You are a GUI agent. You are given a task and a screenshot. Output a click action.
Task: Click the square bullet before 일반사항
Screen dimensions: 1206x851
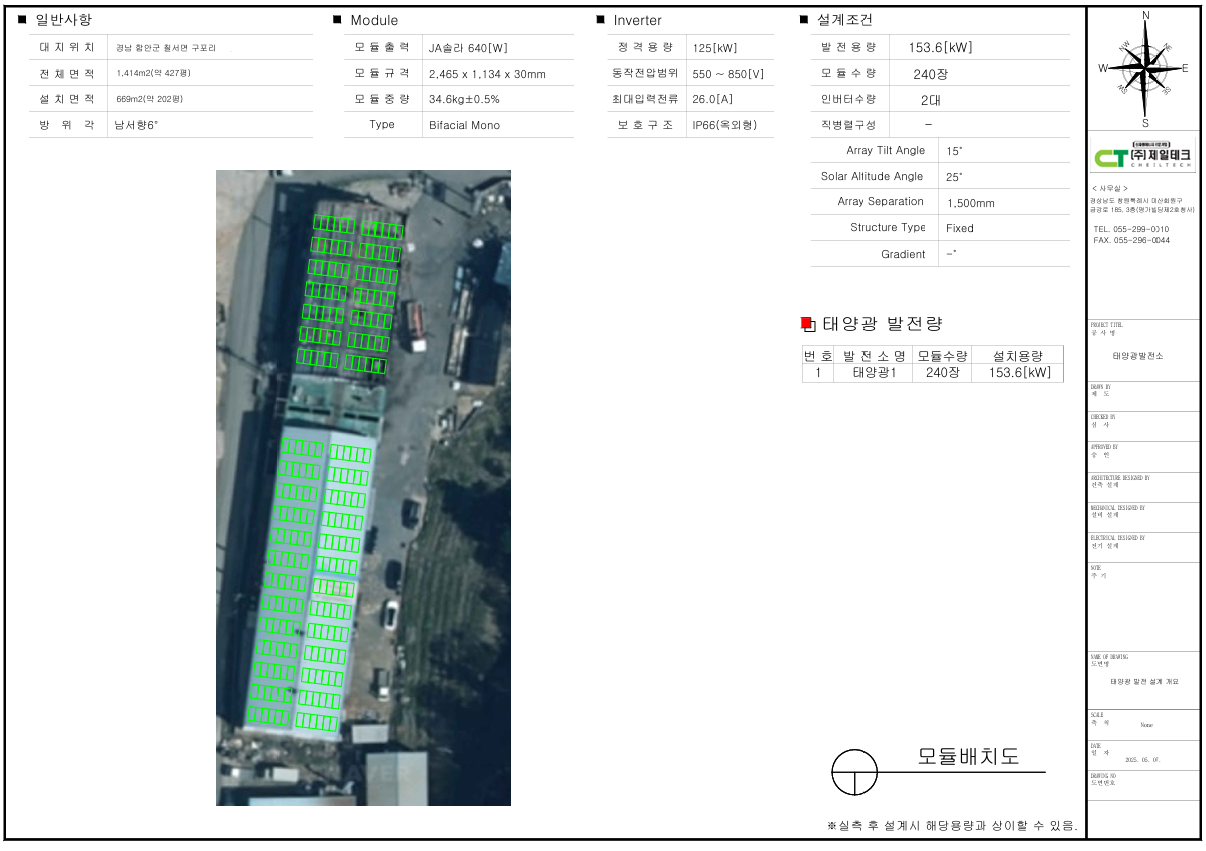point(22,19)
